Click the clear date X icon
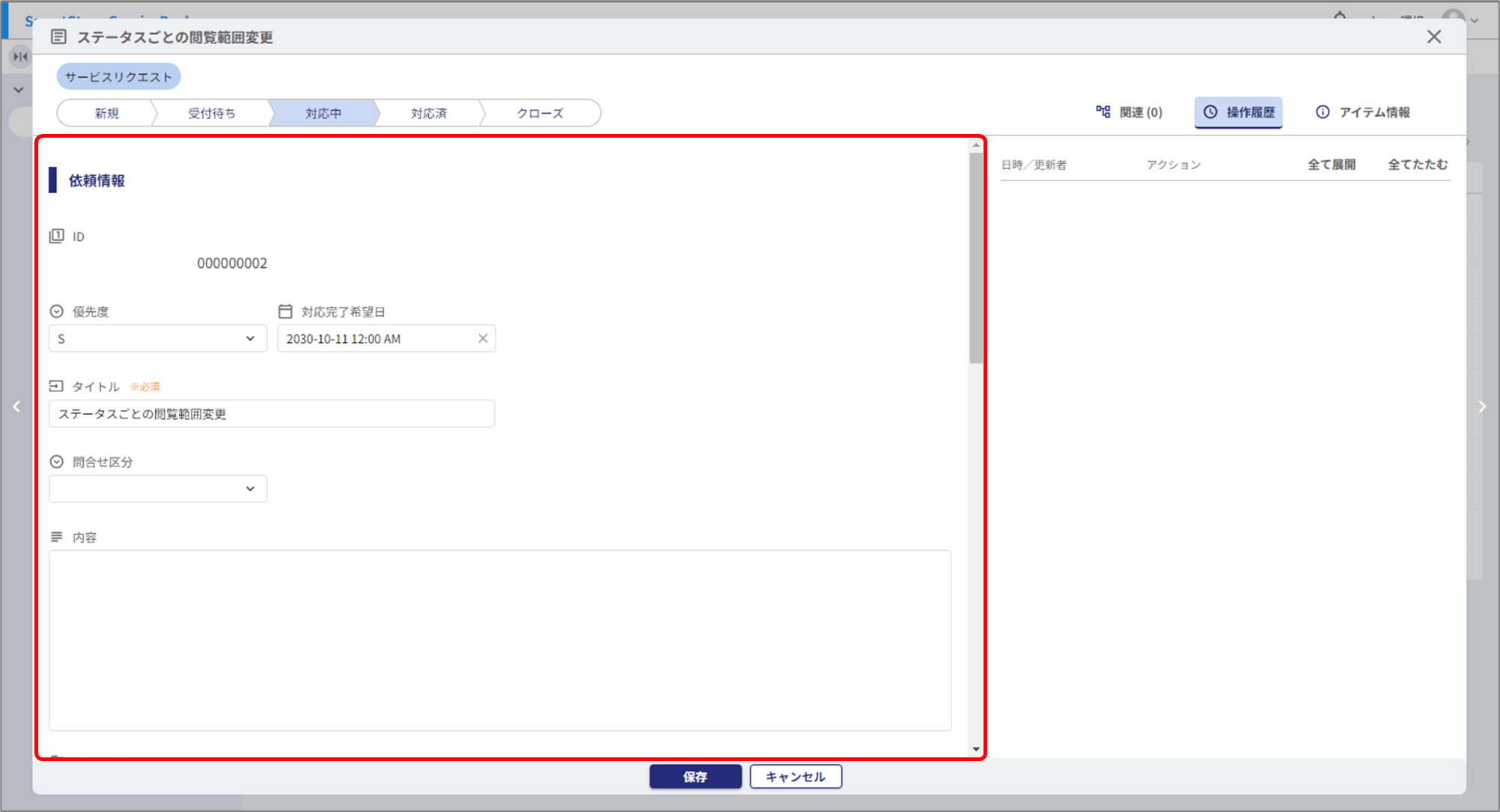The width and height of the screenshot is (1500, 812). click(483, 338)
